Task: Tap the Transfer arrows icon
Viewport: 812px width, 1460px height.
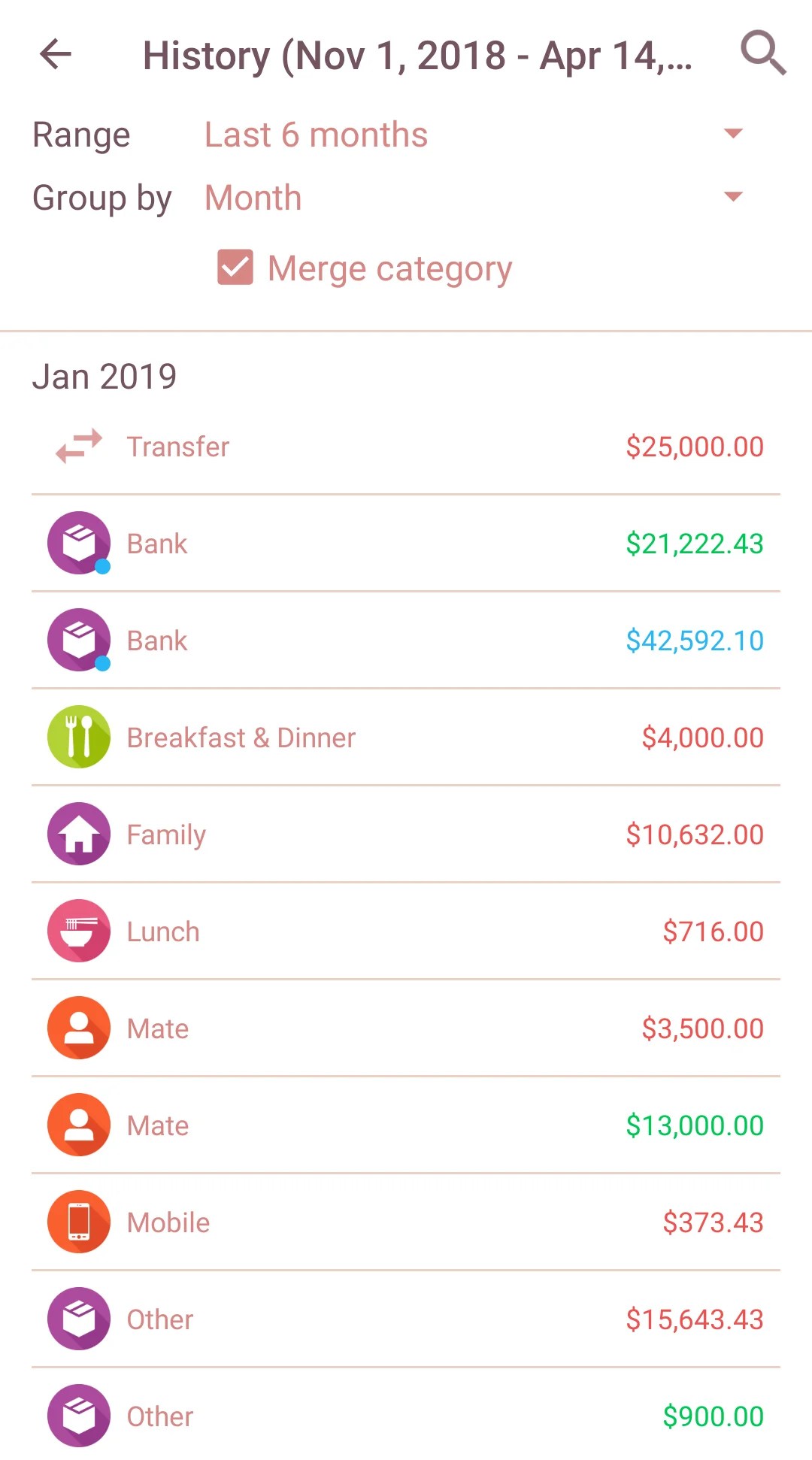Action: point(79,446)
